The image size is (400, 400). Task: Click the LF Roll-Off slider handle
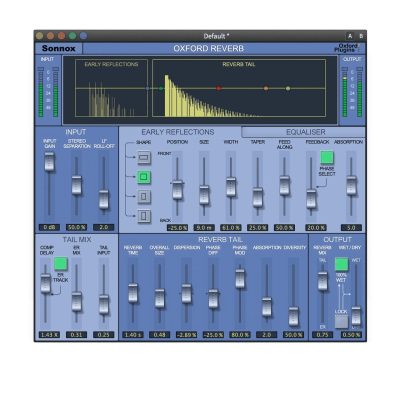pyautogui.click(x=104, y=200)
